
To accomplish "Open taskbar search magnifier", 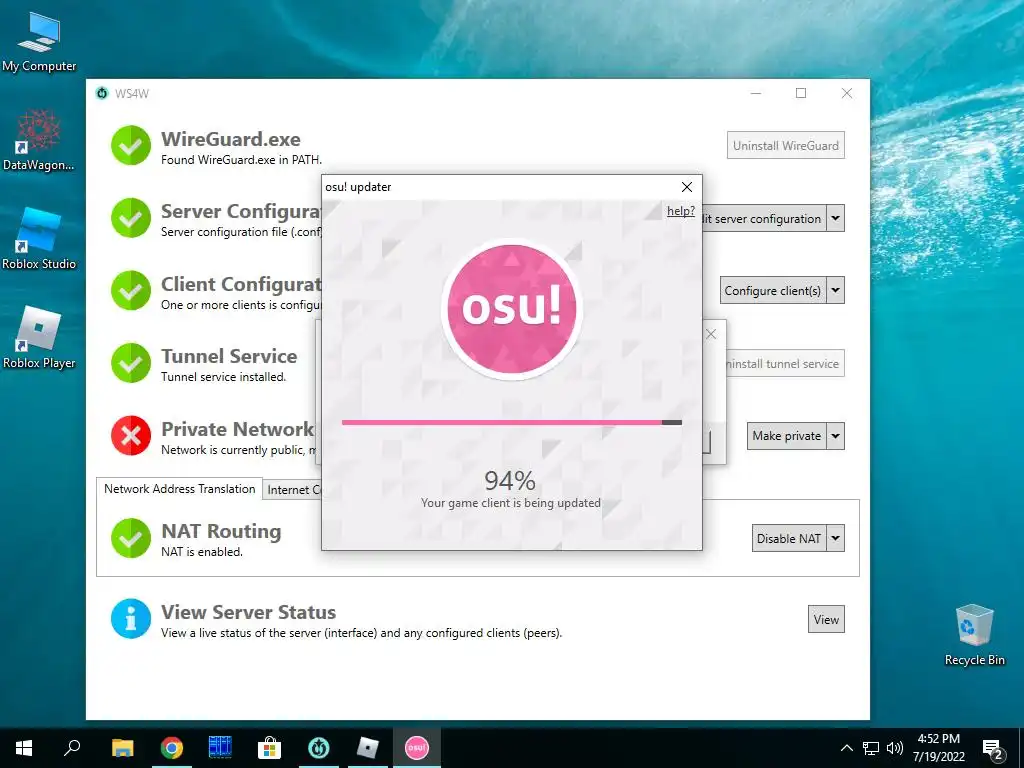I will pyautogui.click(x=72, y=748).
